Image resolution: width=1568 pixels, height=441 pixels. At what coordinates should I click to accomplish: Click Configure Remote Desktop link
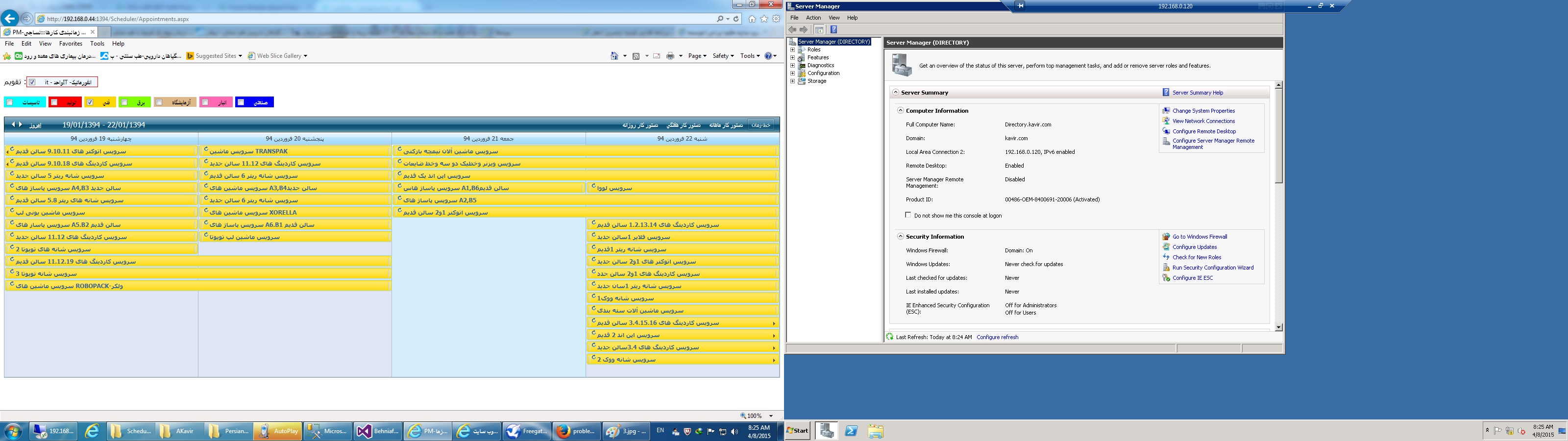pos(1204,132)
